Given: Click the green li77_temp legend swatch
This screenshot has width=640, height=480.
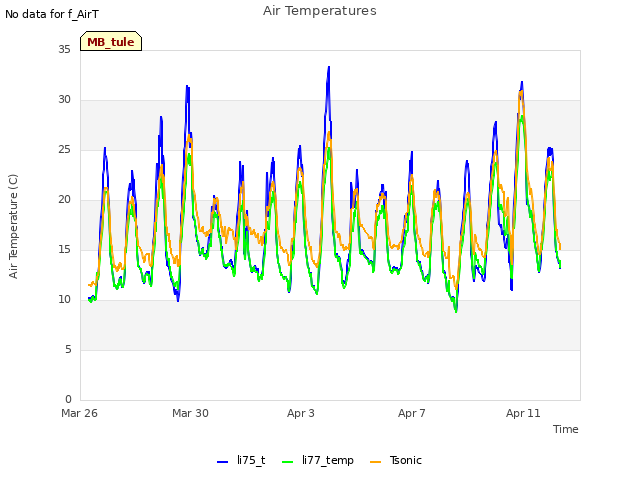Looking at the screenshot, I should 288,462.
